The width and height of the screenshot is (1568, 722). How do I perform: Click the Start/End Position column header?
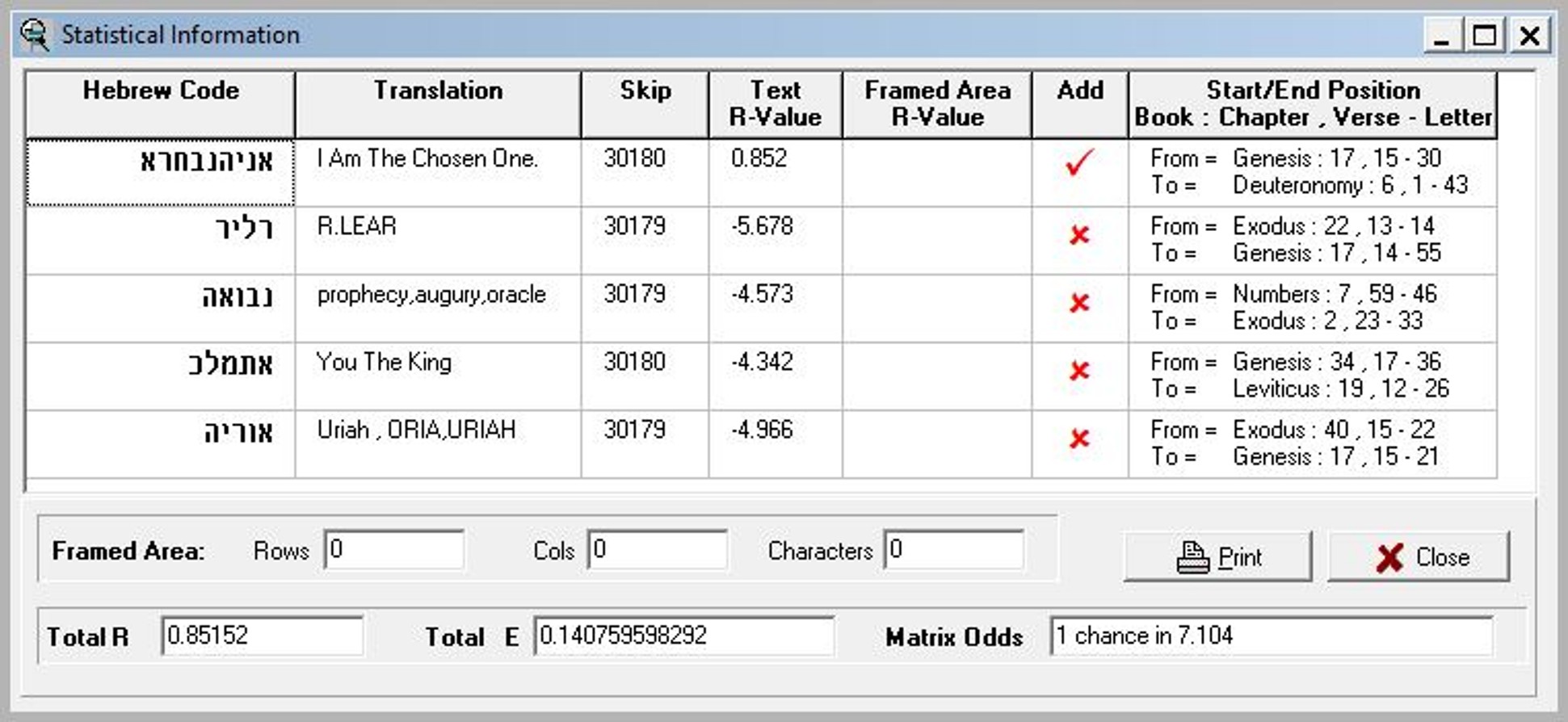pos(1313,104)
